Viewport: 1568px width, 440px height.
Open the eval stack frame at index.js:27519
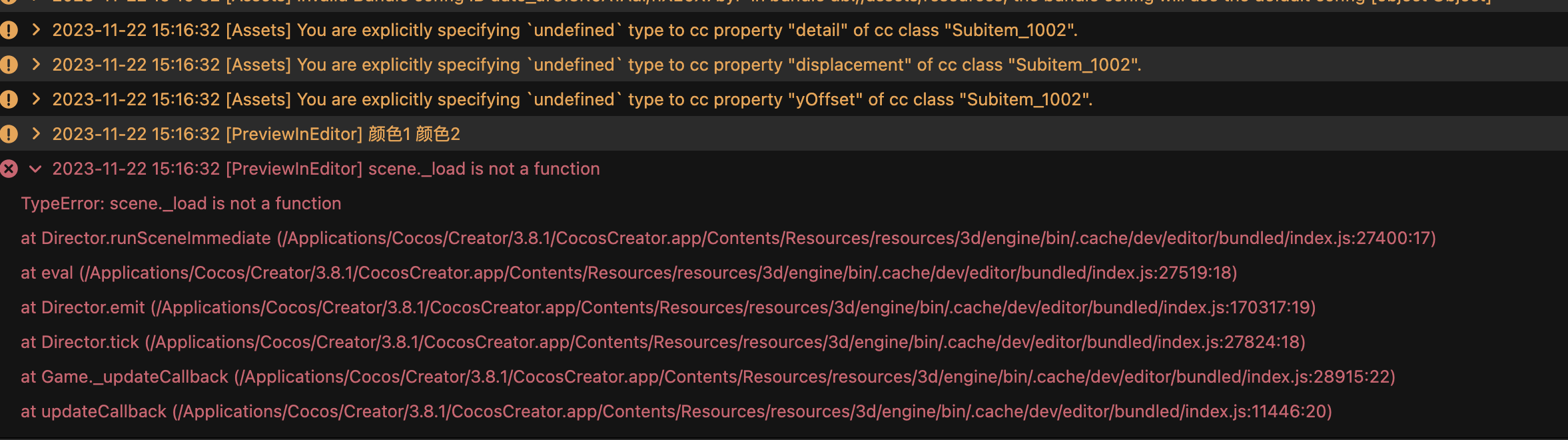pos(628,273)
